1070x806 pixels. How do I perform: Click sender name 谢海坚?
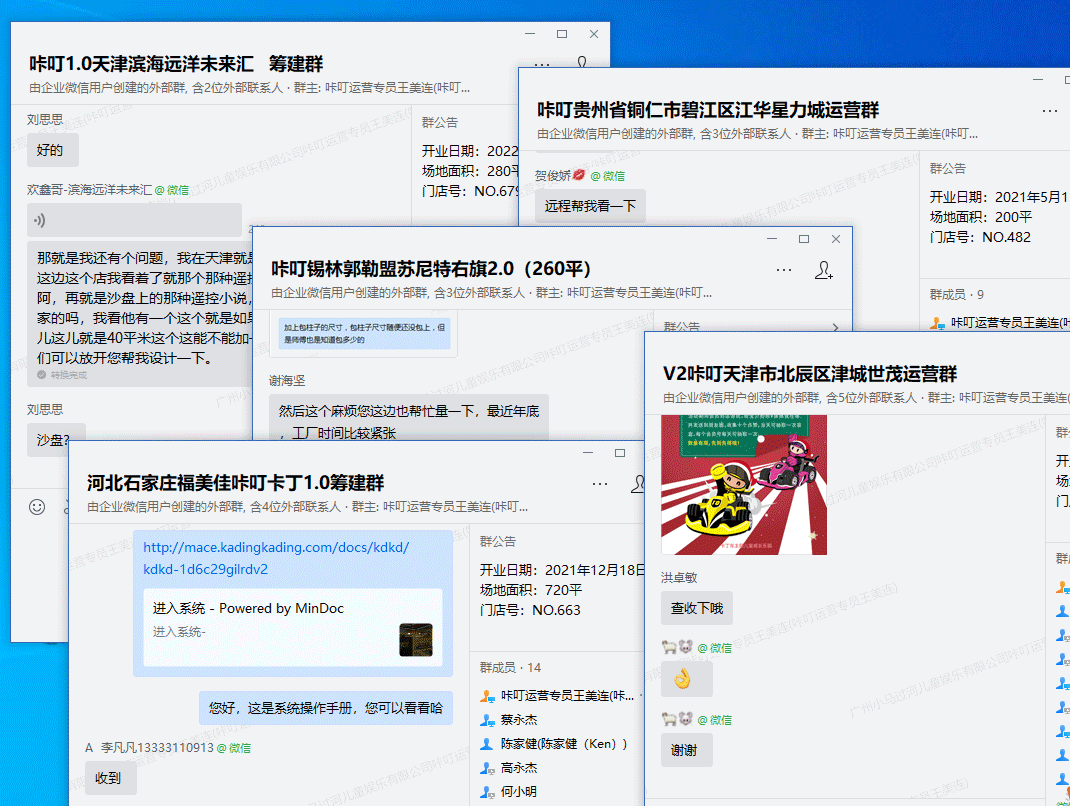[287, 380]
